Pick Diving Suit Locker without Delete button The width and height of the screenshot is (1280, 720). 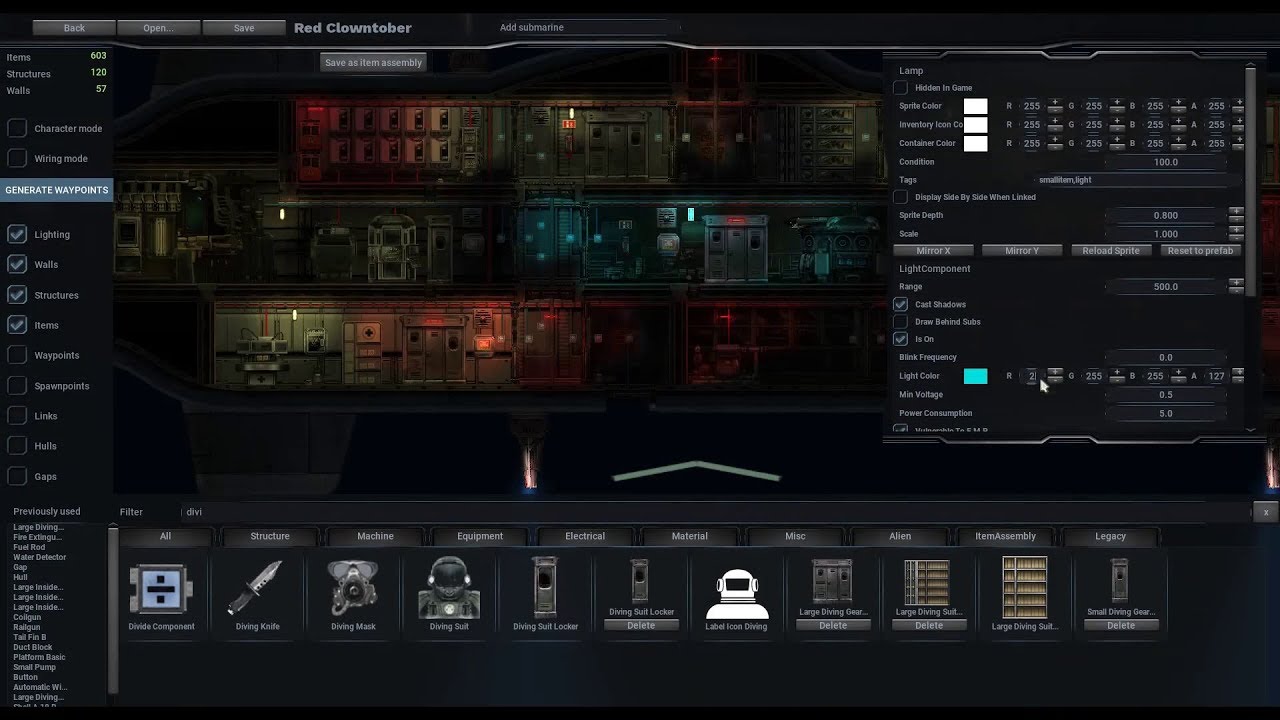click(545, 594)
